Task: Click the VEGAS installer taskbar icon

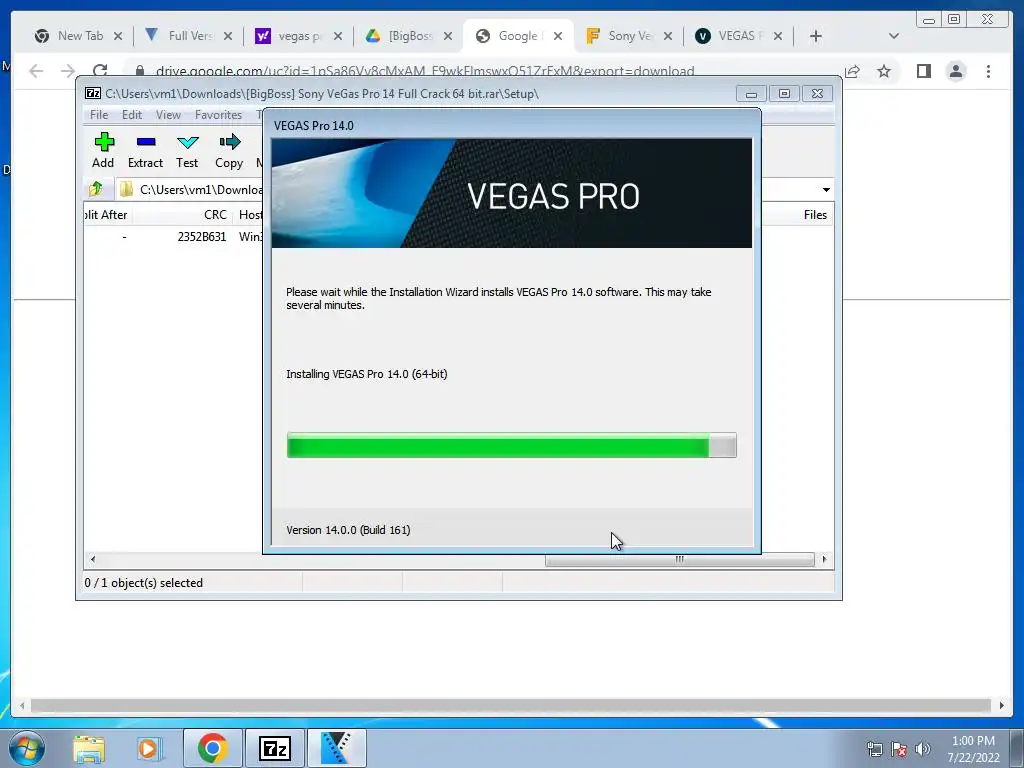Action: point(336,748)
